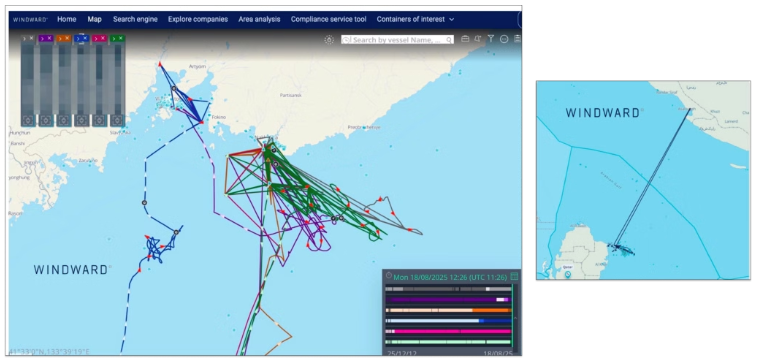Image resolution: width=758 pixels, height=364 pixels.
Task: Focus map on the grey card's vessel
Action: click(28, 120)
